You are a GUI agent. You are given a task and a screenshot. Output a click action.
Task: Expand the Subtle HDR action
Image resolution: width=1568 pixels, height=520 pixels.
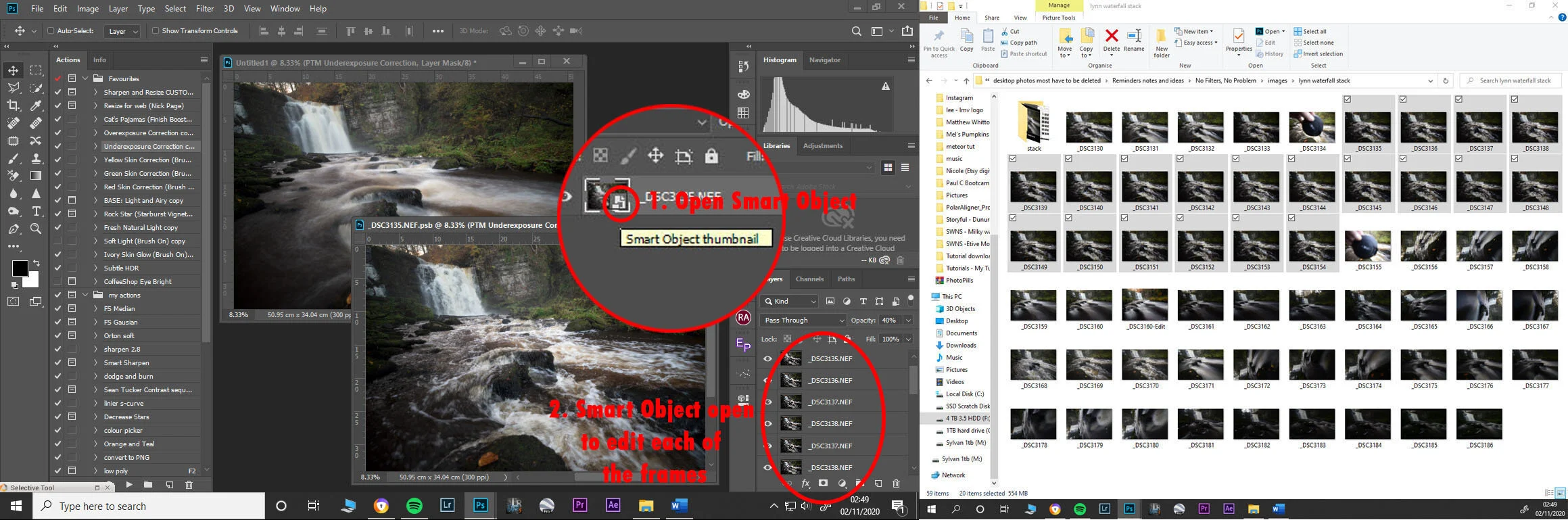click(x=95, y=268)
